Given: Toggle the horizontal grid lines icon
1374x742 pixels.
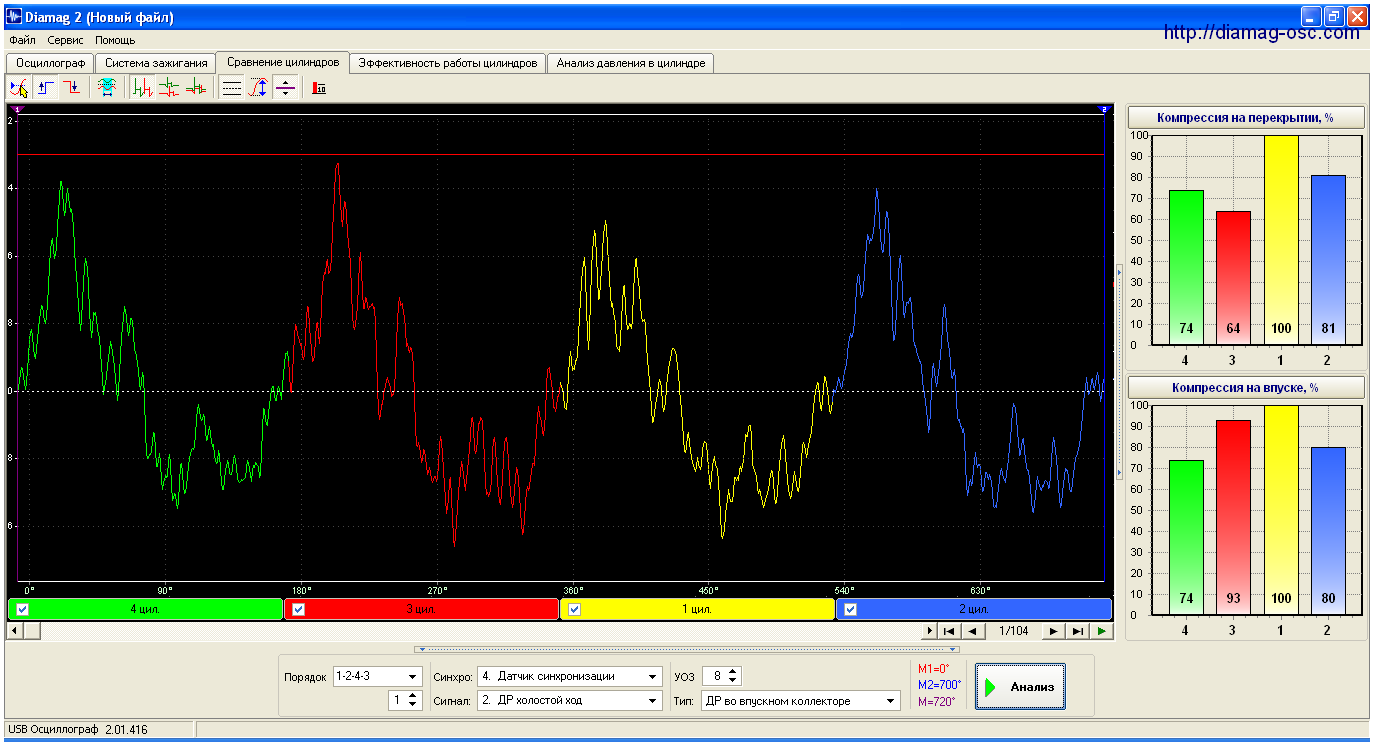Looking at the screenshot, I should (x=232, y=88).
